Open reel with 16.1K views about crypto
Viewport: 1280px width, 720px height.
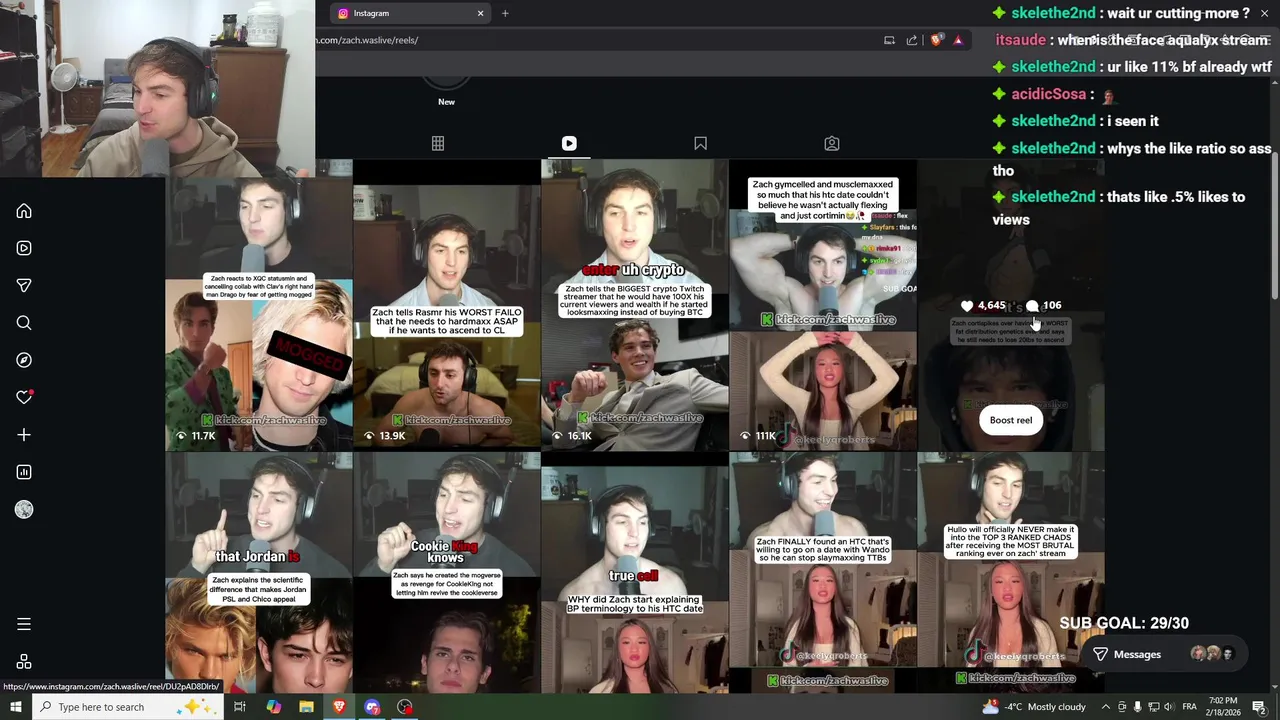click(635, 305)
